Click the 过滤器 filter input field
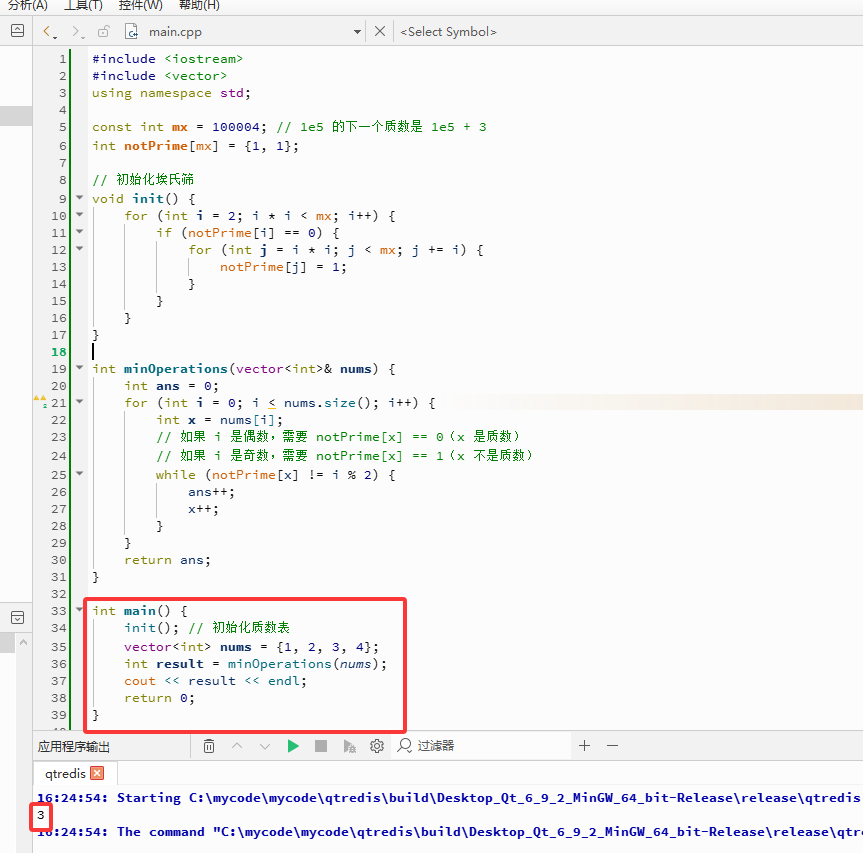The width and height of the screenshot is (863, 853). 479,746
